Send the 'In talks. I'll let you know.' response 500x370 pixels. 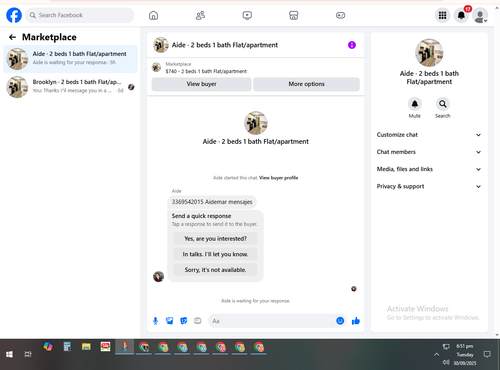pos(215,254)
